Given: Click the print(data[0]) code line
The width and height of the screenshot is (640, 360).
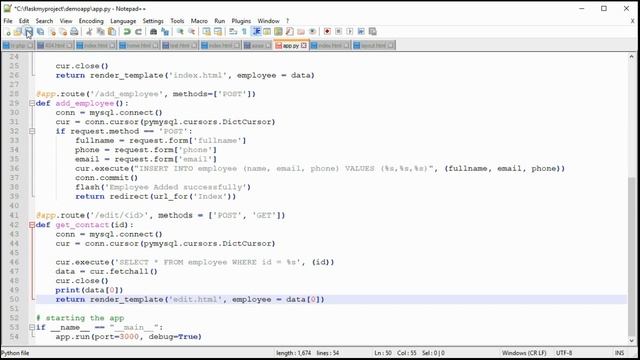Looking at the screenshot, I should [89, 290].
